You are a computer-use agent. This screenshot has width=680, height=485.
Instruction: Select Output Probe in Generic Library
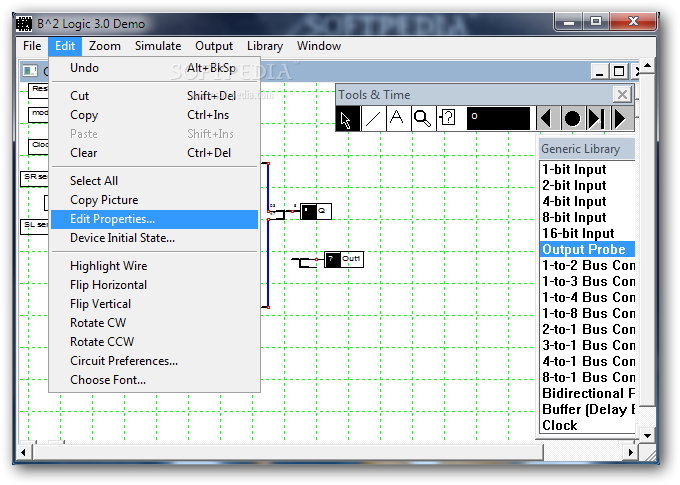[x=588, y=249]
